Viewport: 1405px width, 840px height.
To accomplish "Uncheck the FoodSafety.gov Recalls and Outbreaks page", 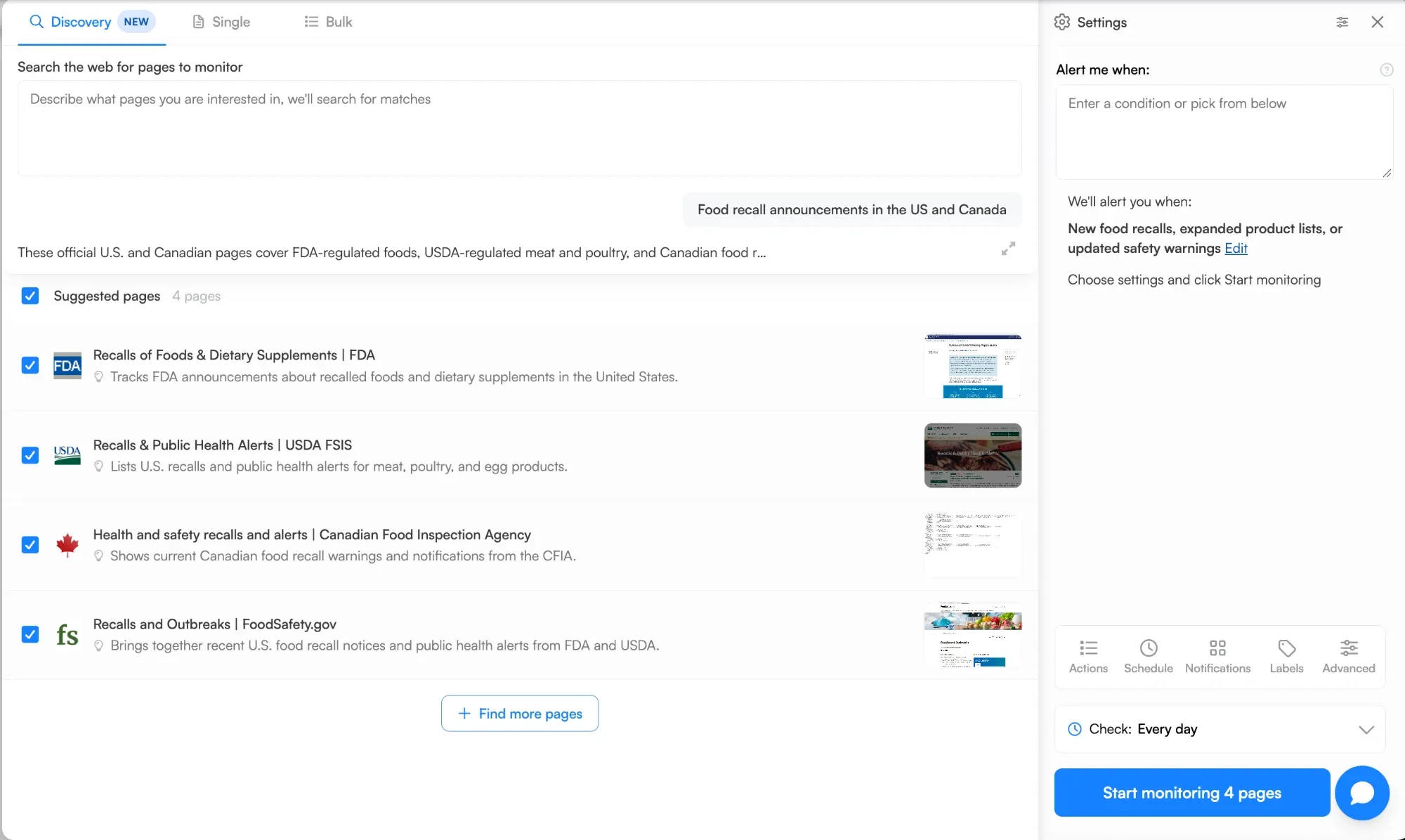I will click(x=30, y=634).
